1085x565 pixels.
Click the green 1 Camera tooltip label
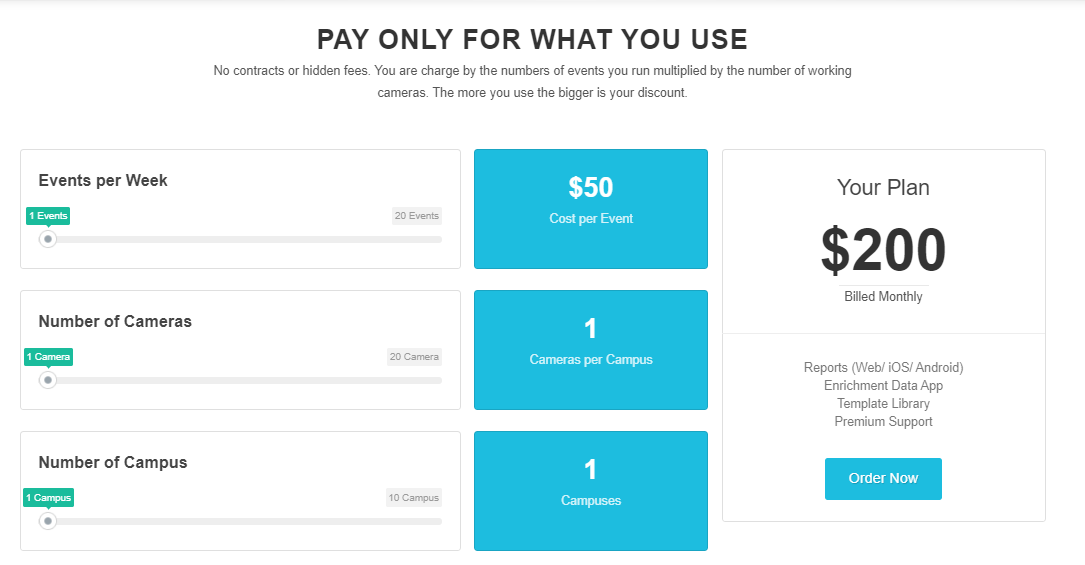click(49, 356)
